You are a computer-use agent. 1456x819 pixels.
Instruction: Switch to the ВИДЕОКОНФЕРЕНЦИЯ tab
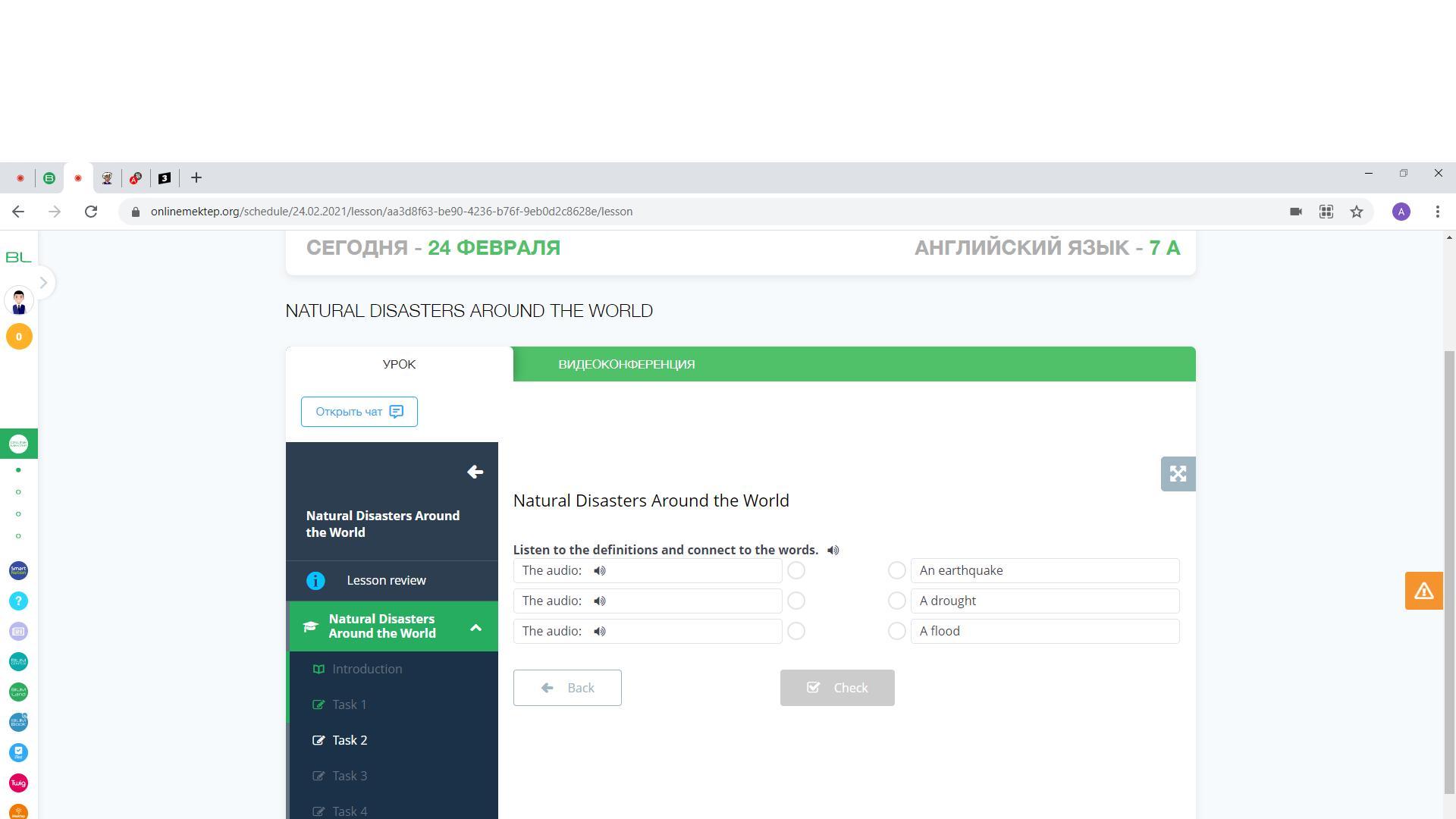tap(626, 365)
